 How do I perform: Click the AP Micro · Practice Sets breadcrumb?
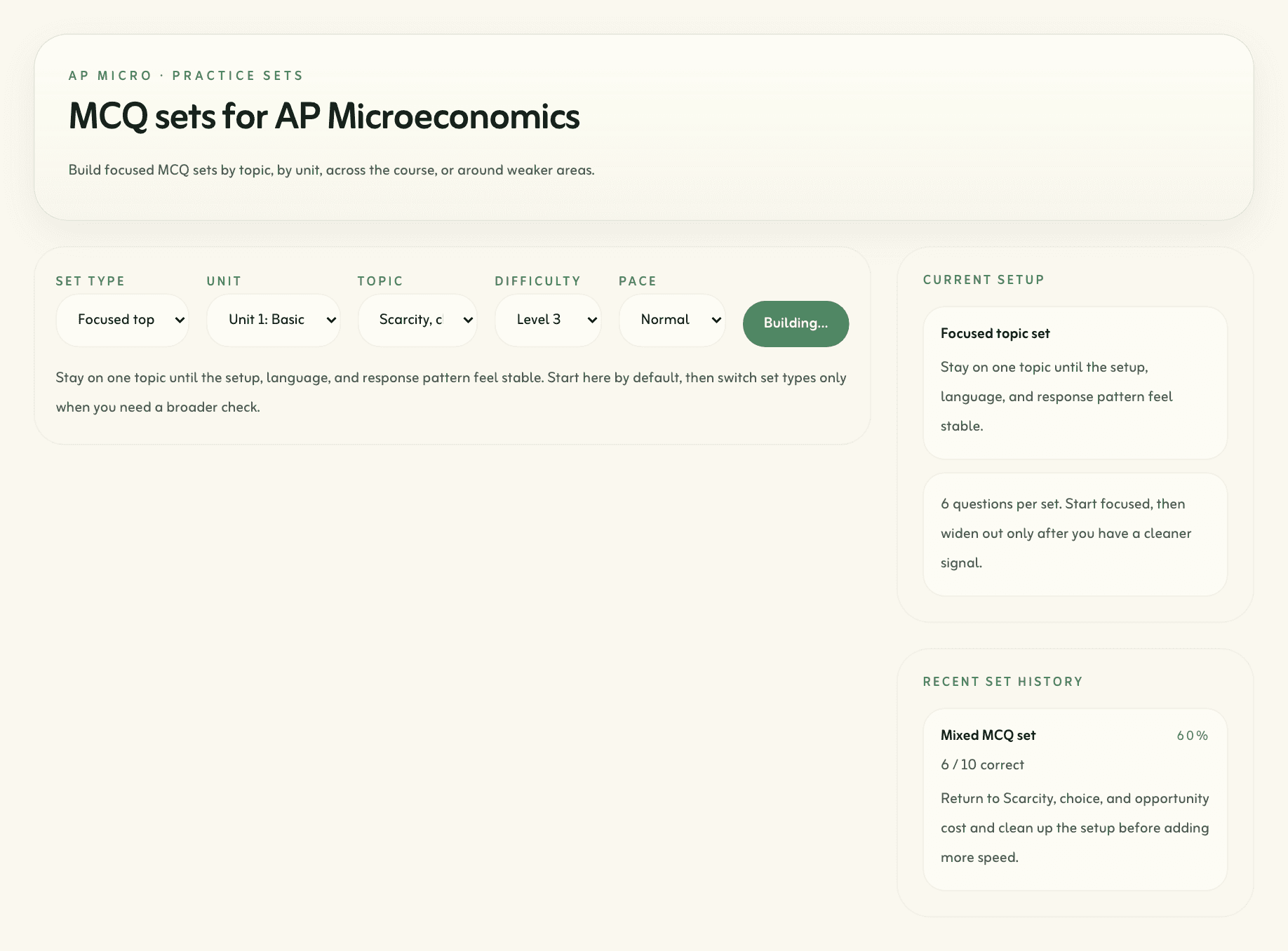pos(186,76)
